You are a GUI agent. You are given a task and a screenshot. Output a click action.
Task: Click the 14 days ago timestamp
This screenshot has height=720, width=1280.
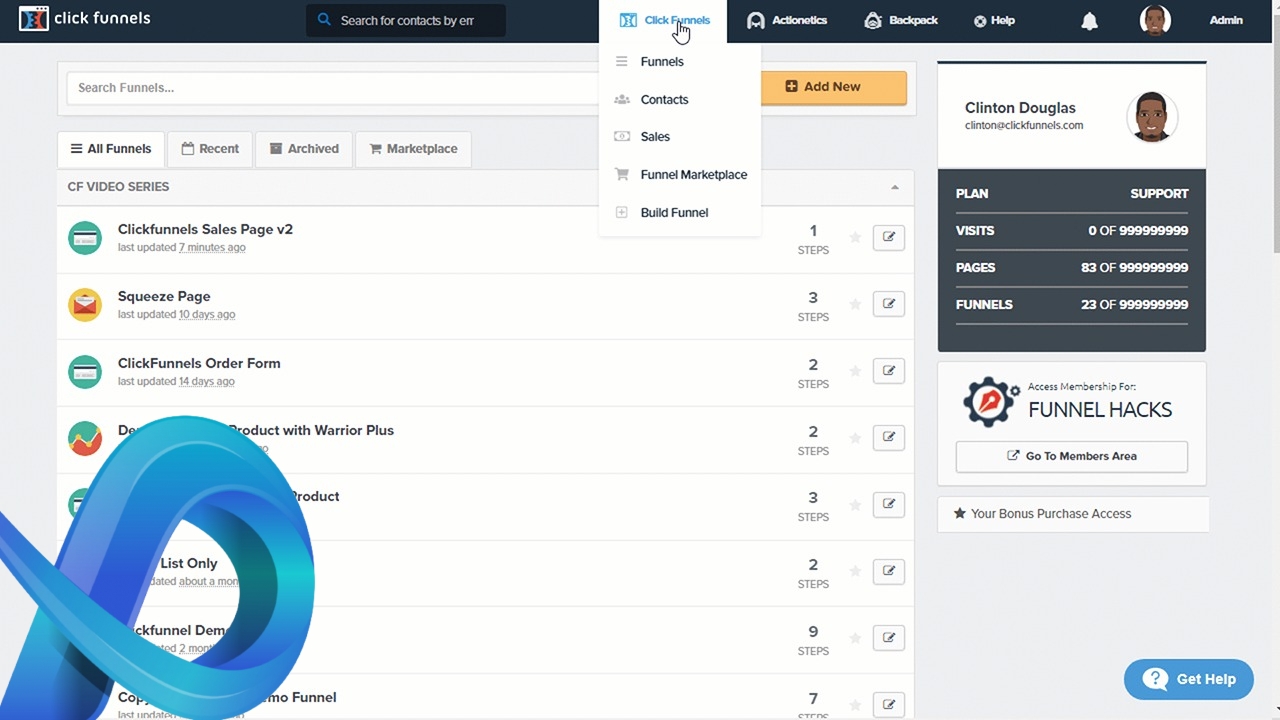[207, 381]
